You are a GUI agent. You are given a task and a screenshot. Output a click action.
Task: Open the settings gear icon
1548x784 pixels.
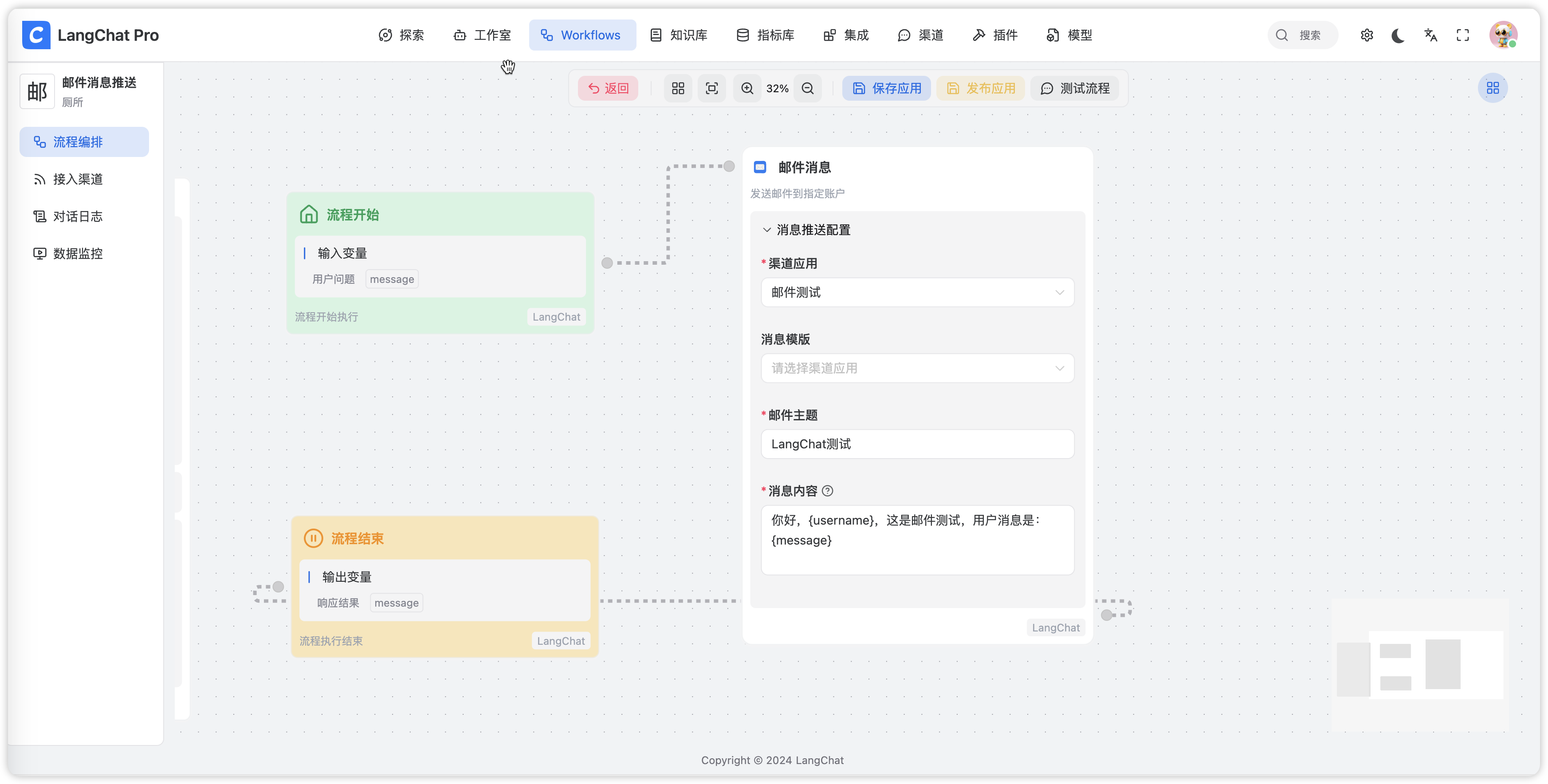[1367, 35]
